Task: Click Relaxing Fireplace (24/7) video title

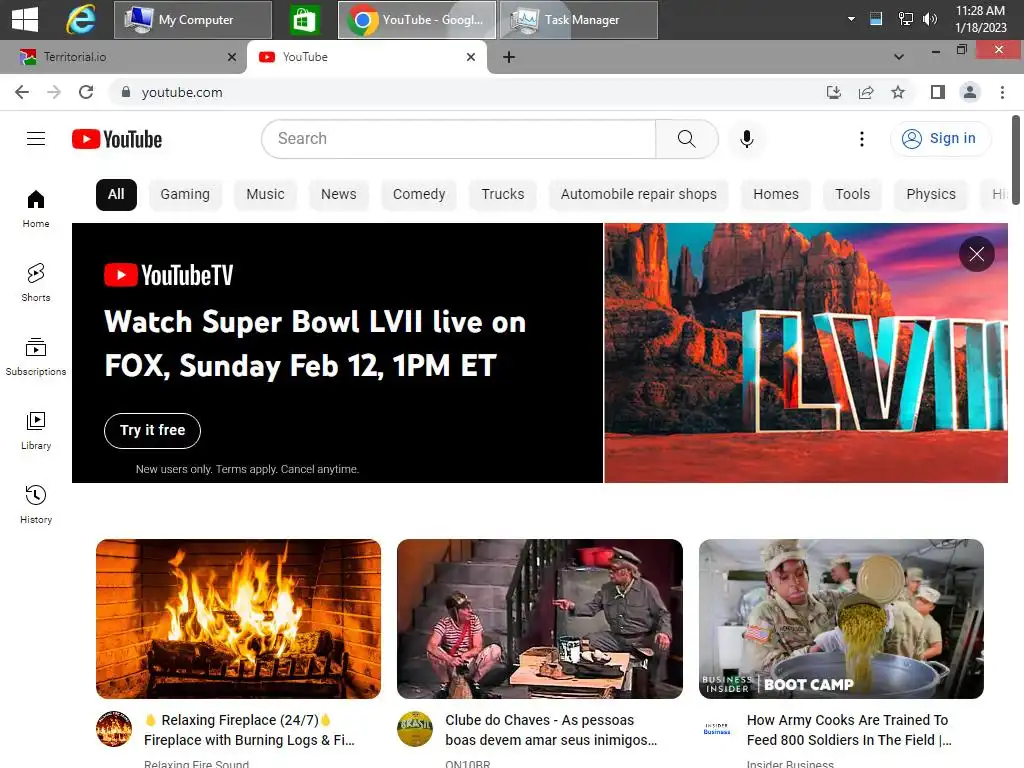Action: point(250,729)
